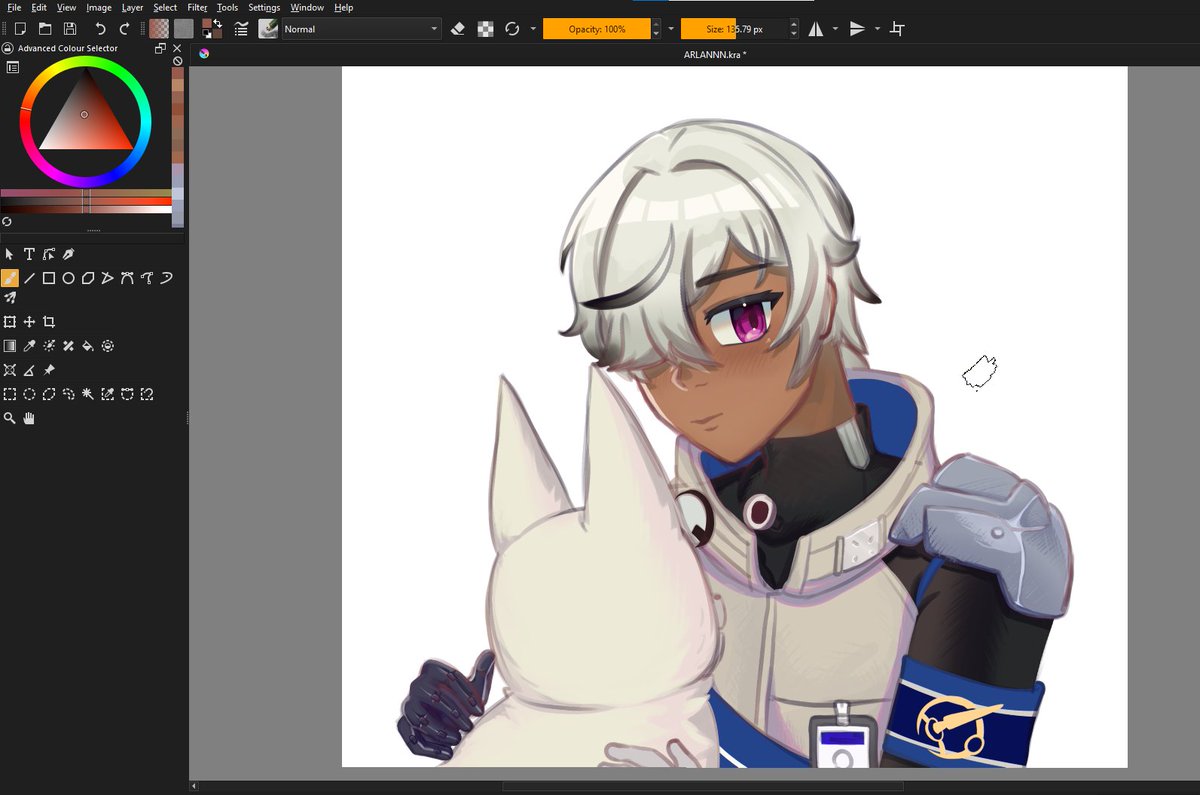Screen dimensions: 1200x795
Task: Select the Colour Sampler eyedropper tool
Action: pyautogui.click(x=29, y=346)
